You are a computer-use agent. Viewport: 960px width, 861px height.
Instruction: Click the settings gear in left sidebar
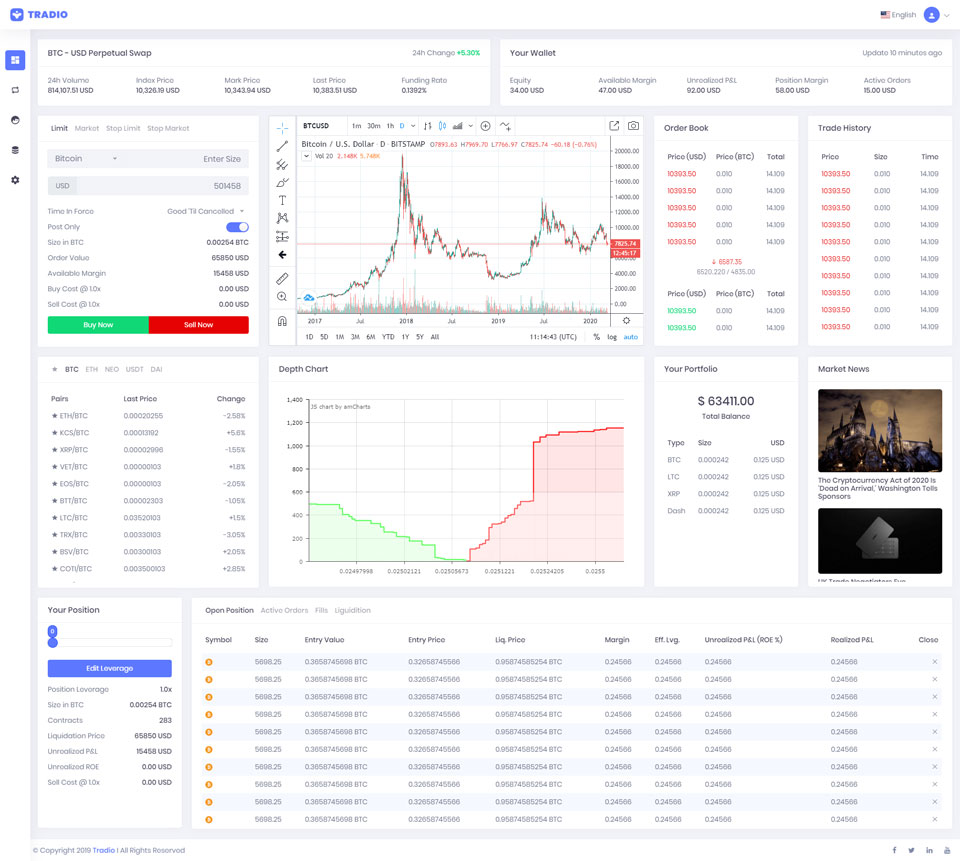click(15, 180)
